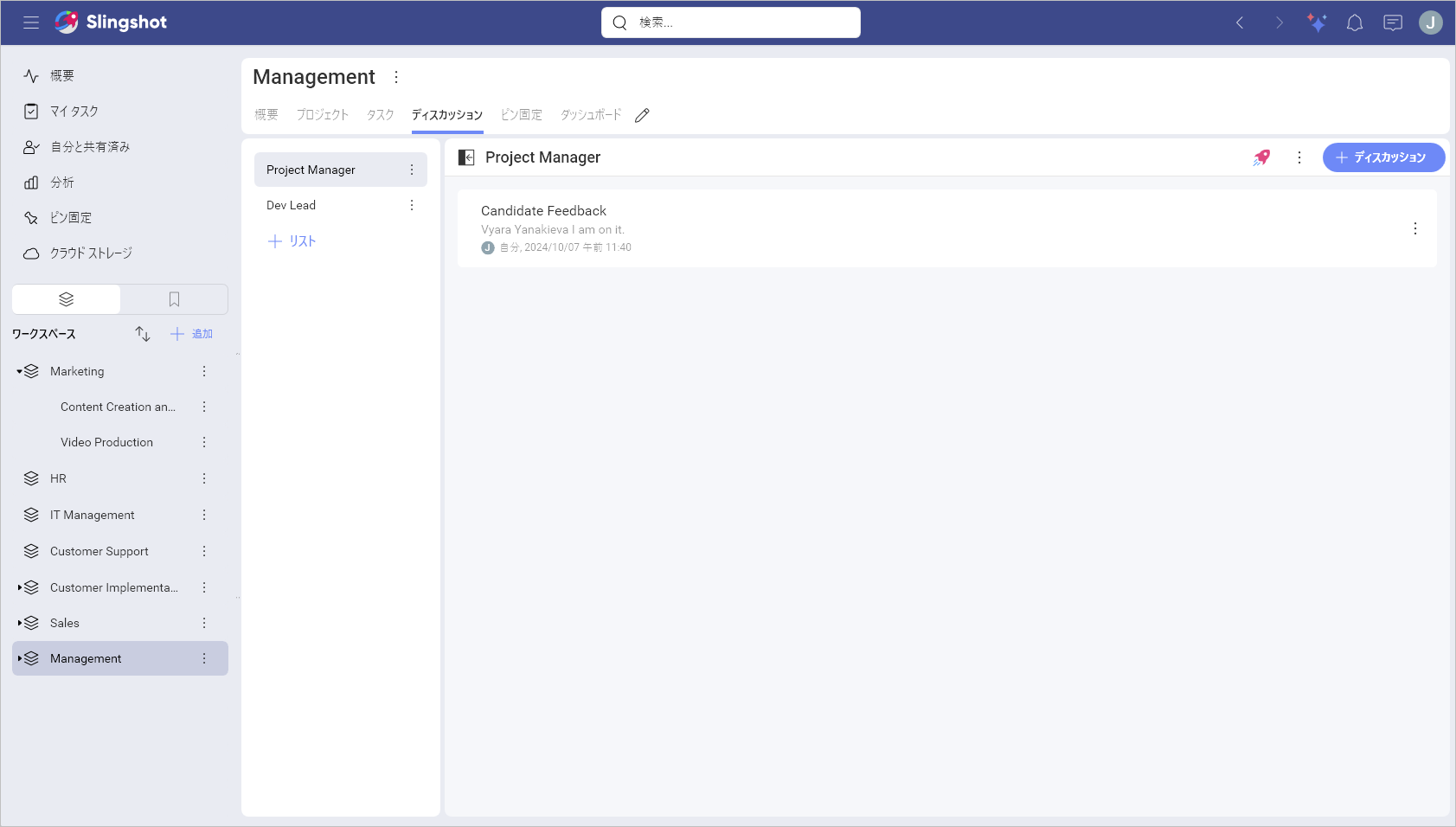Switch to the 概要 tab
This screenshot has width=1456, height=827.
click(x=266, y=115)
